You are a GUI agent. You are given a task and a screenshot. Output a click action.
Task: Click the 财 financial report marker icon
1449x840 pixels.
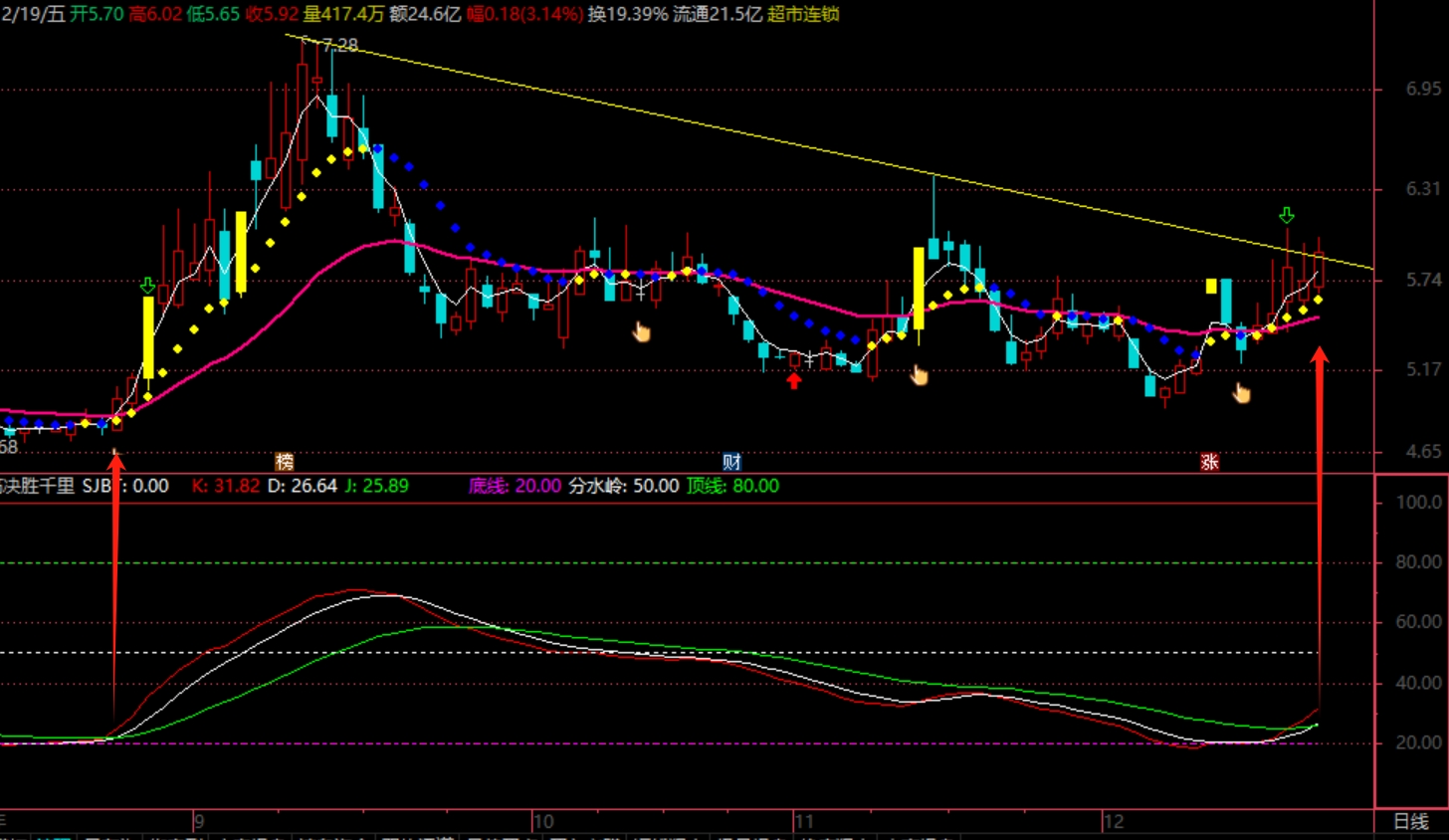731,462
